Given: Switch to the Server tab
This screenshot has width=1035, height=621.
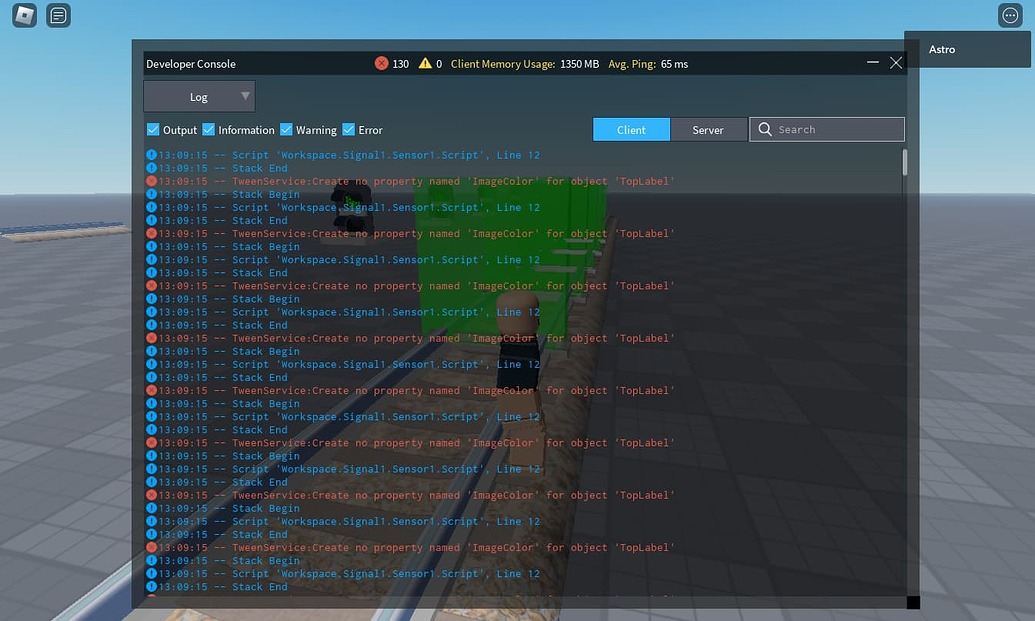Looking at the screenshot, I should [x=708, y=129].
